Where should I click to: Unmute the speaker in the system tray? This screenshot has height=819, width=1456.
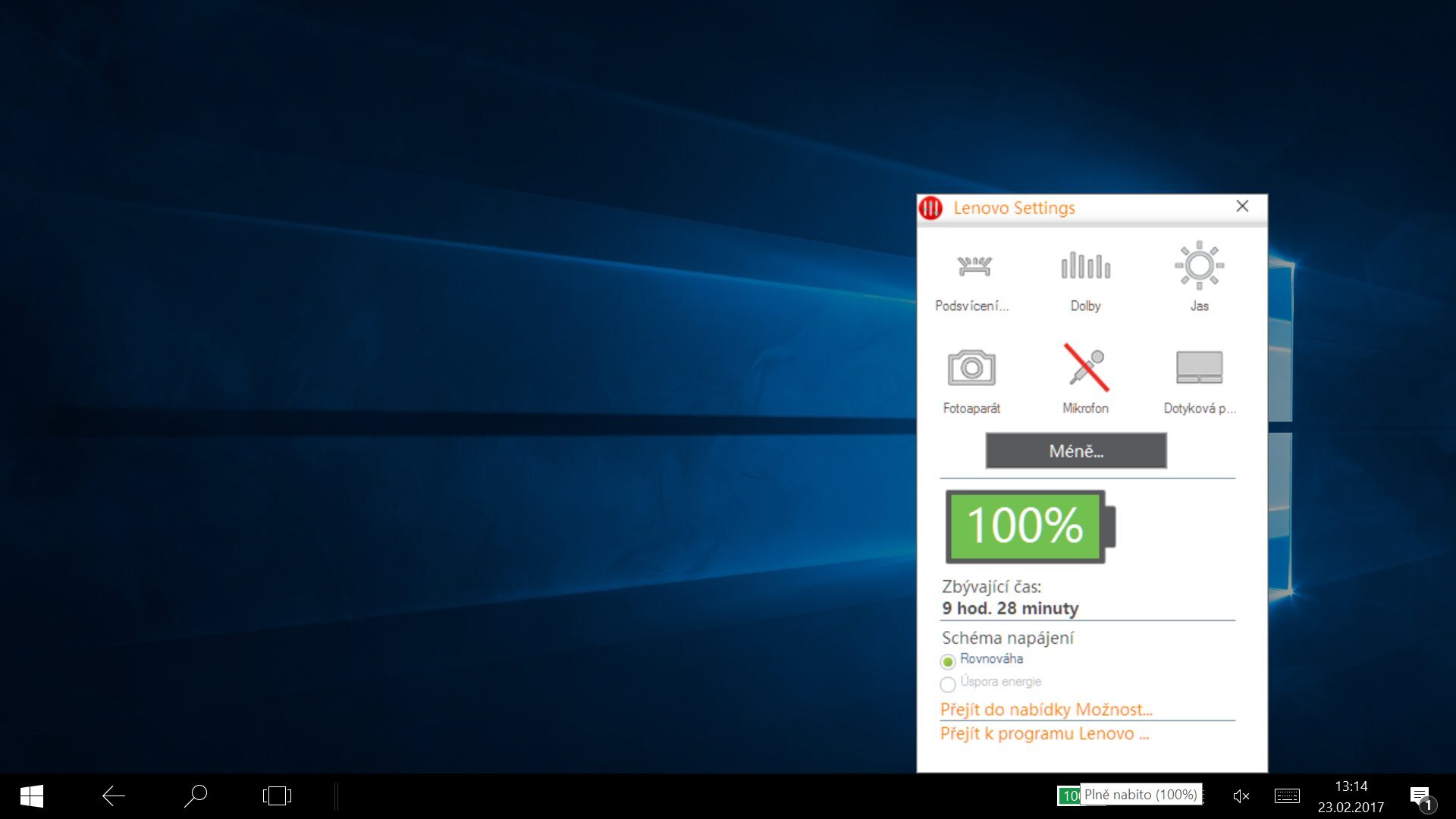click(1241, 795)
